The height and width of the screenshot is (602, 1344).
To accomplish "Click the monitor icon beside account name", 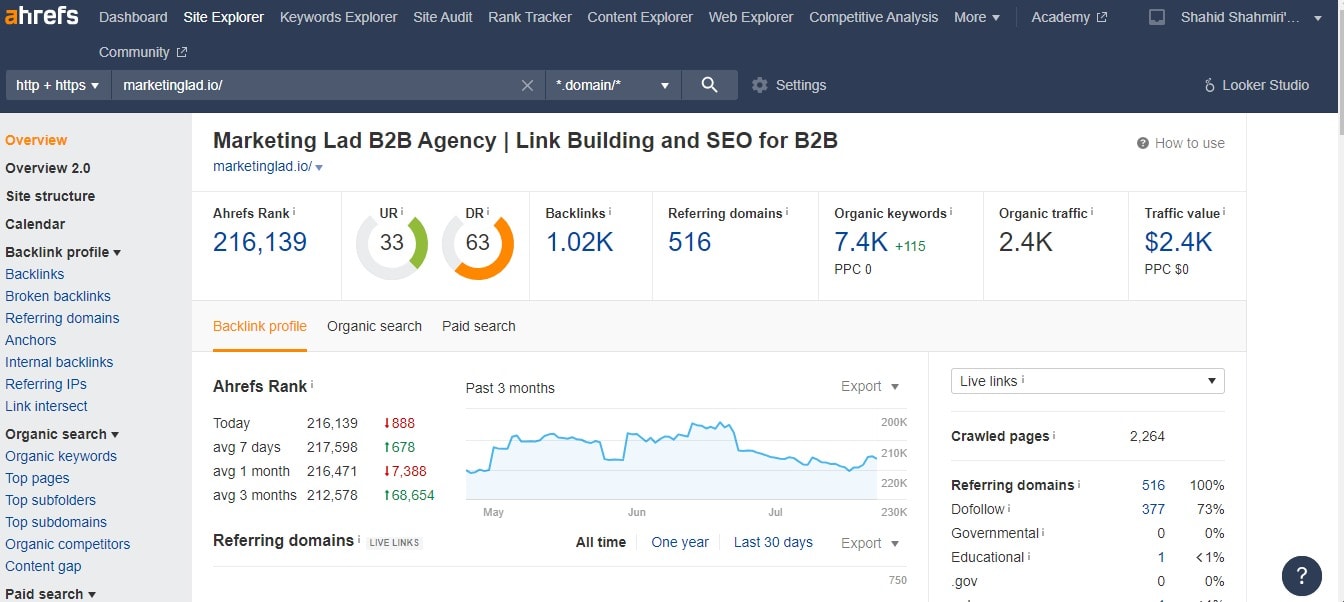I will 1157,17.
